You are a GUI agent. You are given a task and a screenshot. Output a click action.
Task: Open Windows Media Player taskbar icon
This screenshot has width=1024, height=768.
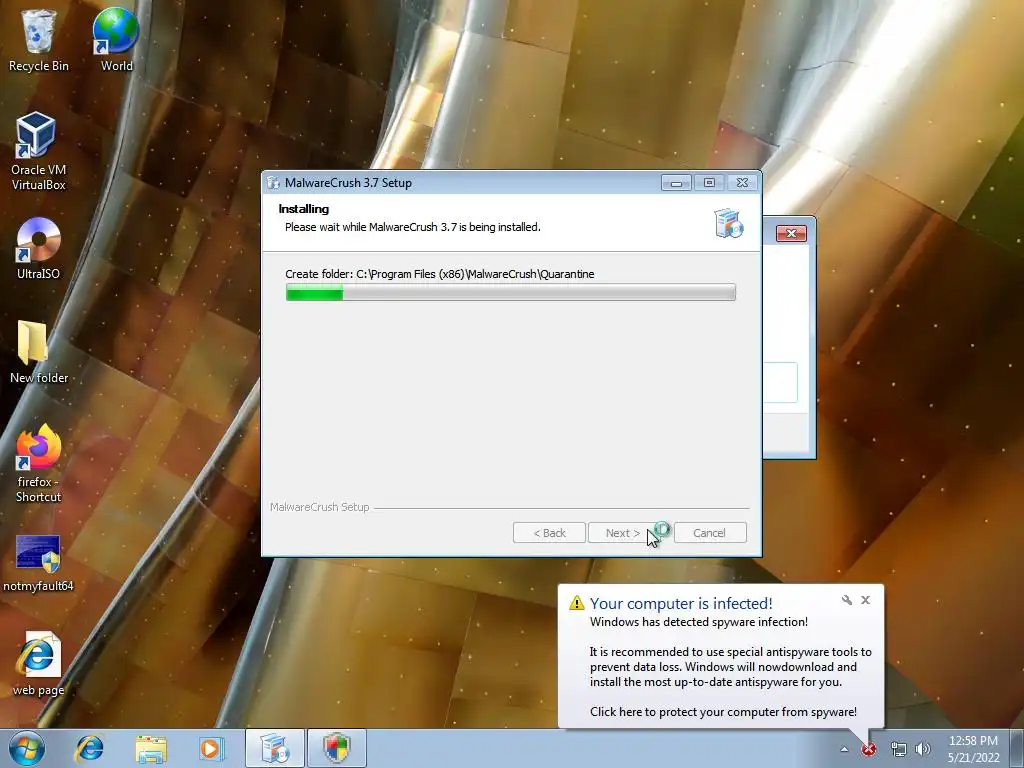pos(211,748)
